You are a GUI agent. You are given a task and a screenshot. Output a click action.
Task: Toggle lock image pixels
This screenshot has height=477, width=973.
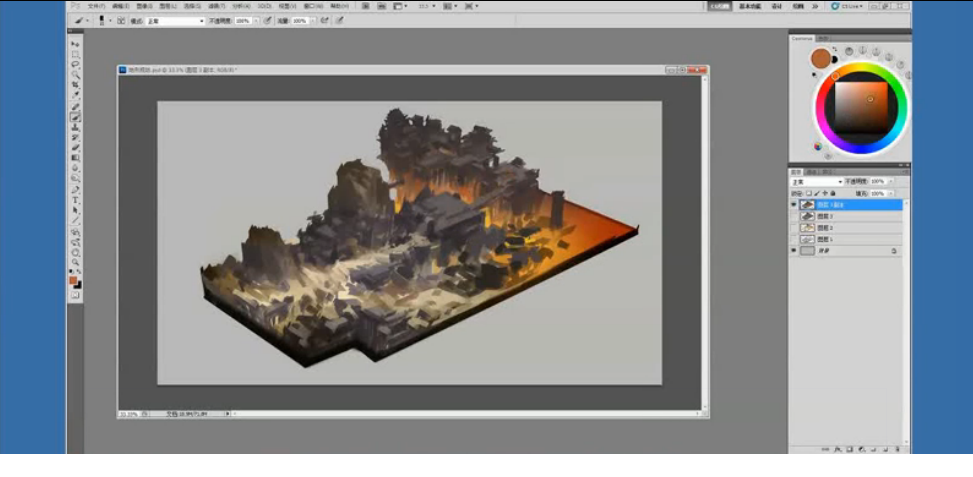(817, 194)
